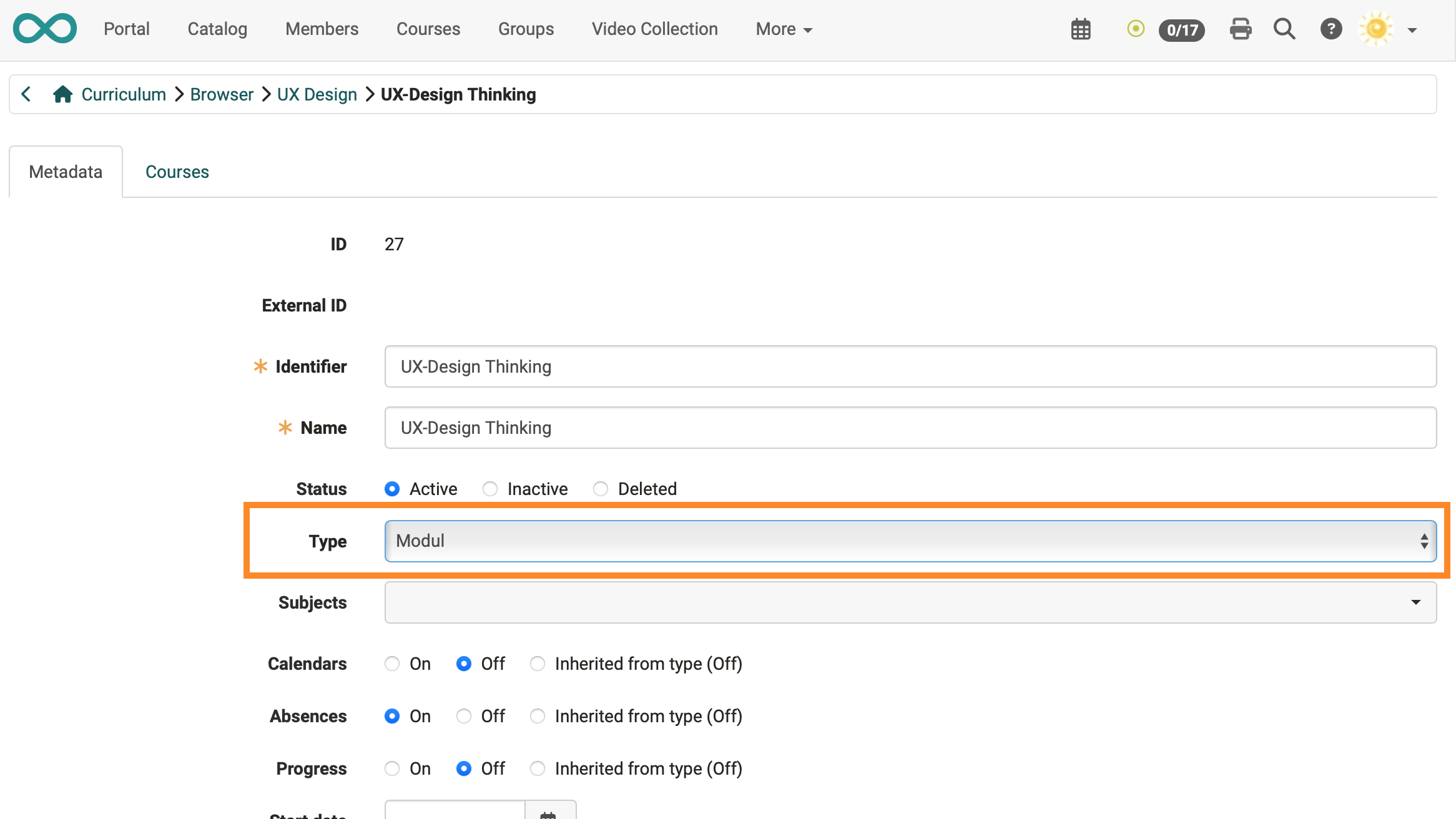Set Status to Inactive
Image resolution: width=1456 pixels, height=819 pixels.
(490, 489)
